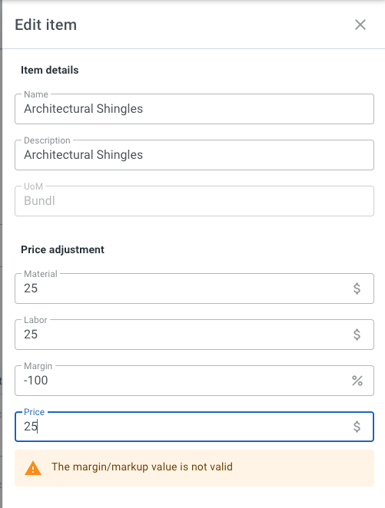Select the disabled UoM Bundl field
The height and width of the screenshot is (508, 385).
click(x=194, y=201)
